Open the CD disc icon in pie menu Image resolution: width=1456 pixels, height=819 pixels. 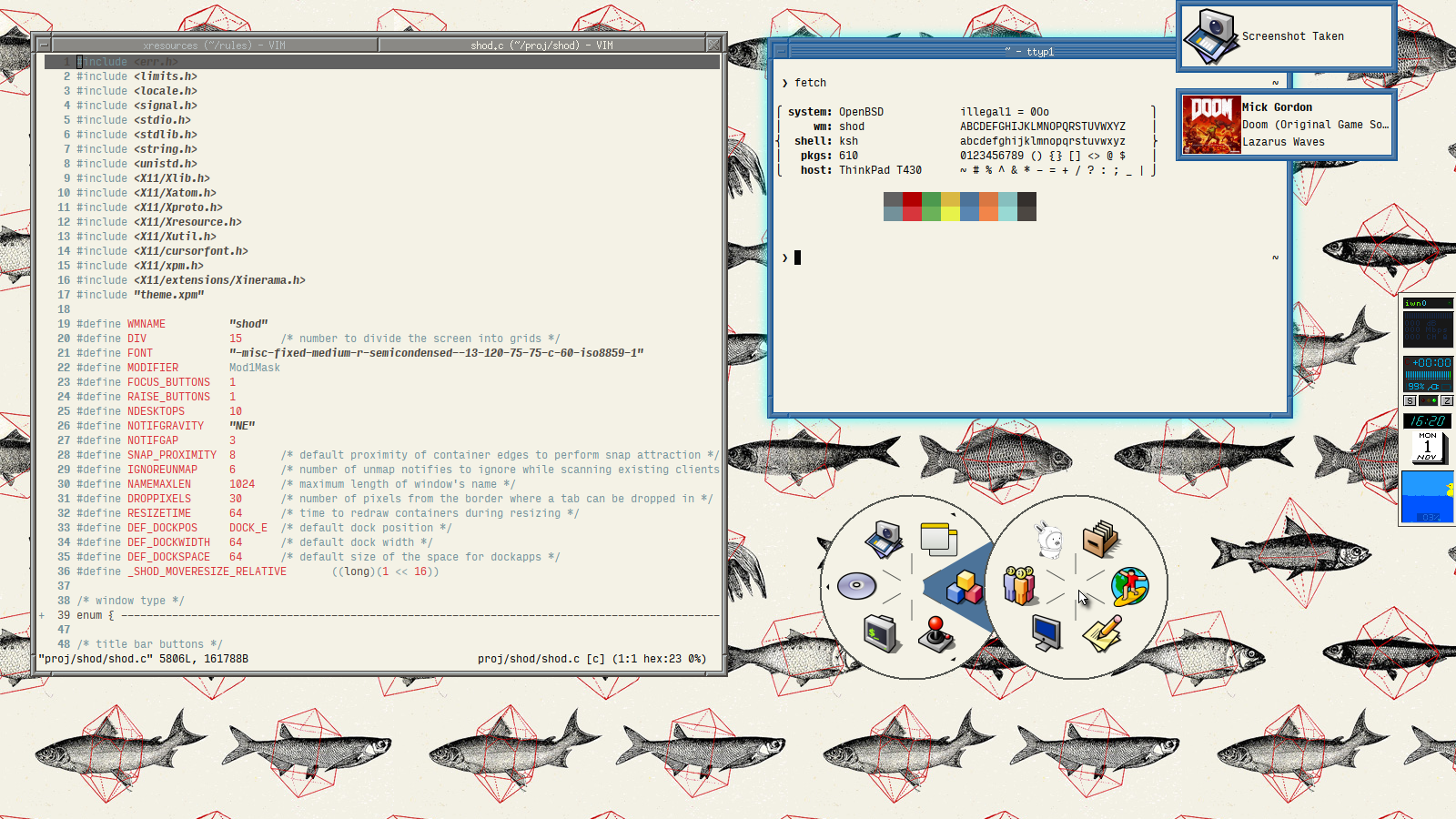[x=856, y=586]
